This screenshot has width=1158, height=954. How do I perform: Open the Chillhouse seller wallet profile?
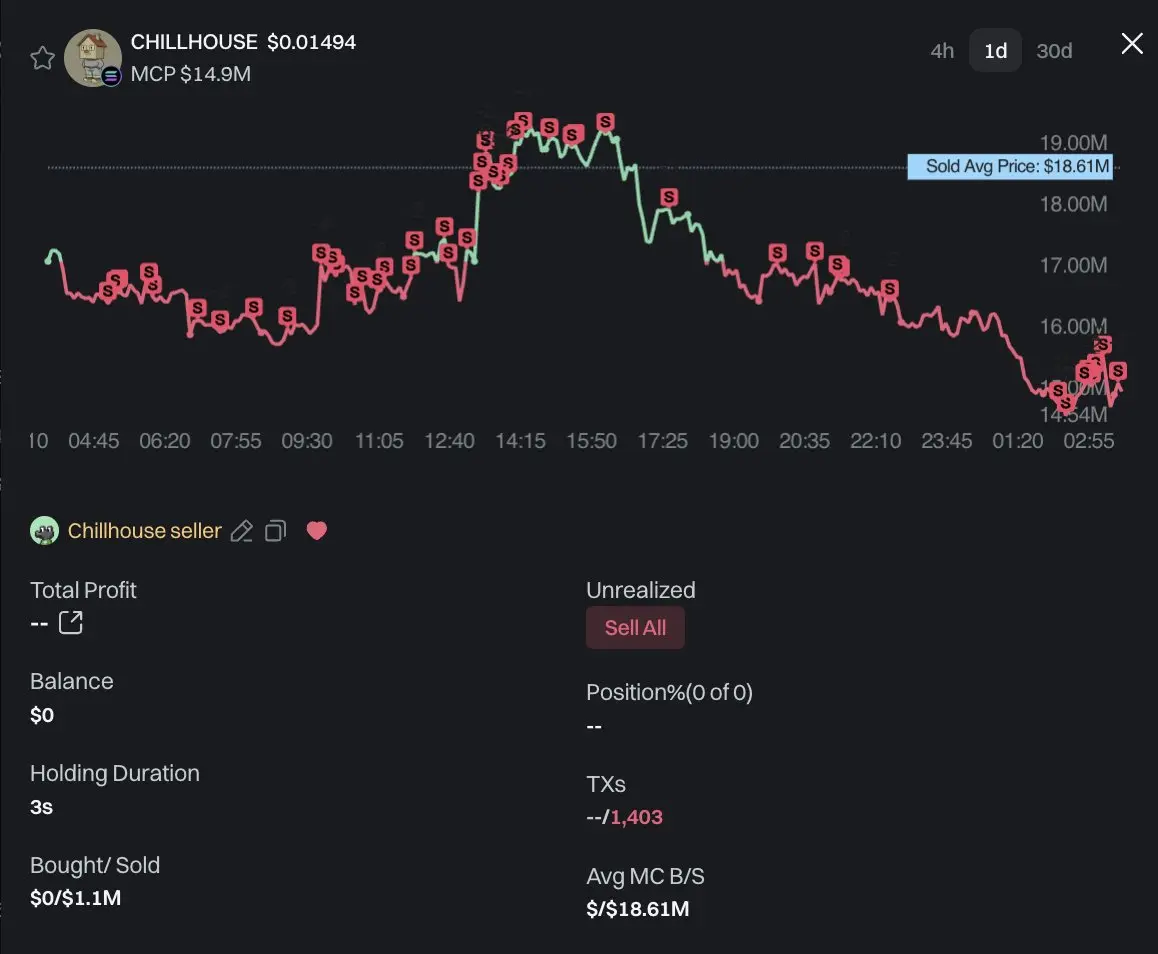144,531
